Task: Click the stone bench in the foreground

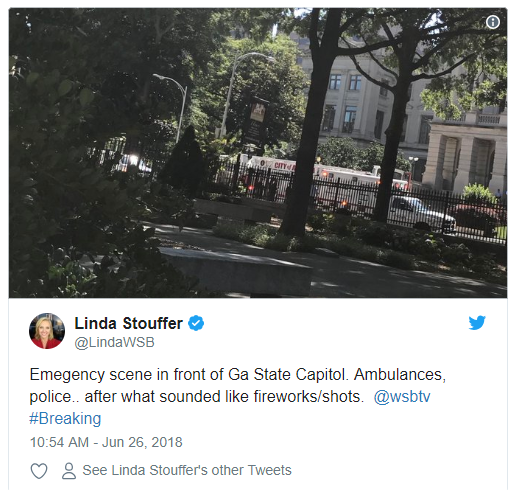Action: tap(238, 270)
